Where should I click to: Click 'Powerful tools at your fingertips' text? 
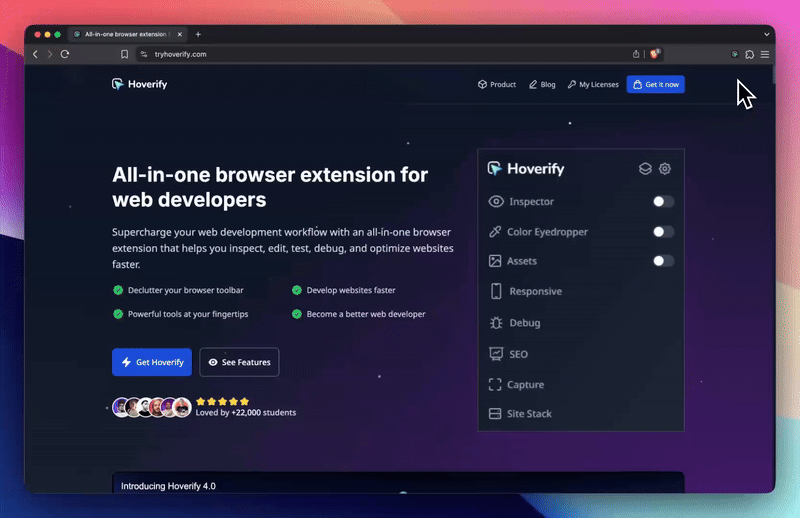pos(188,314)
